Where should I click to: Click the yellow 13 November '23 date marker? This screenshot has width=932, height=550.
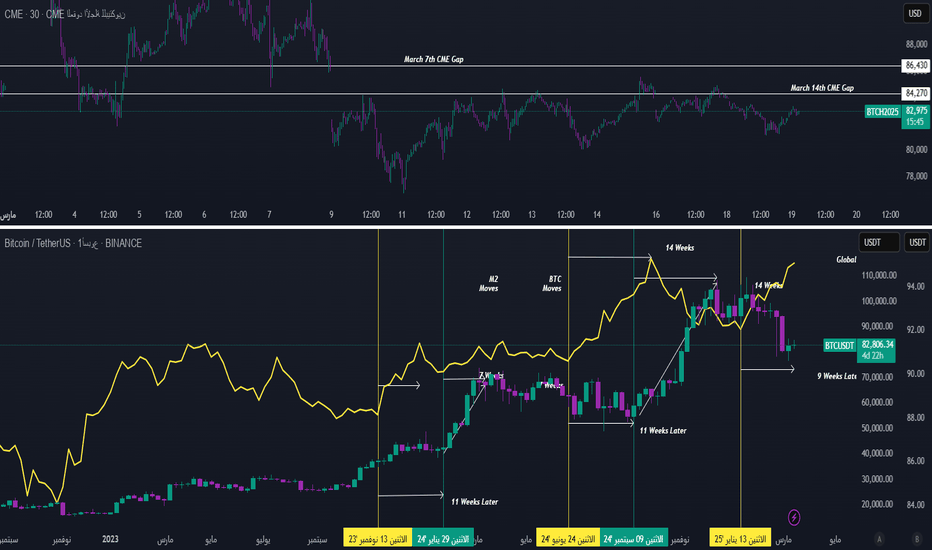[x=378, y=539]
